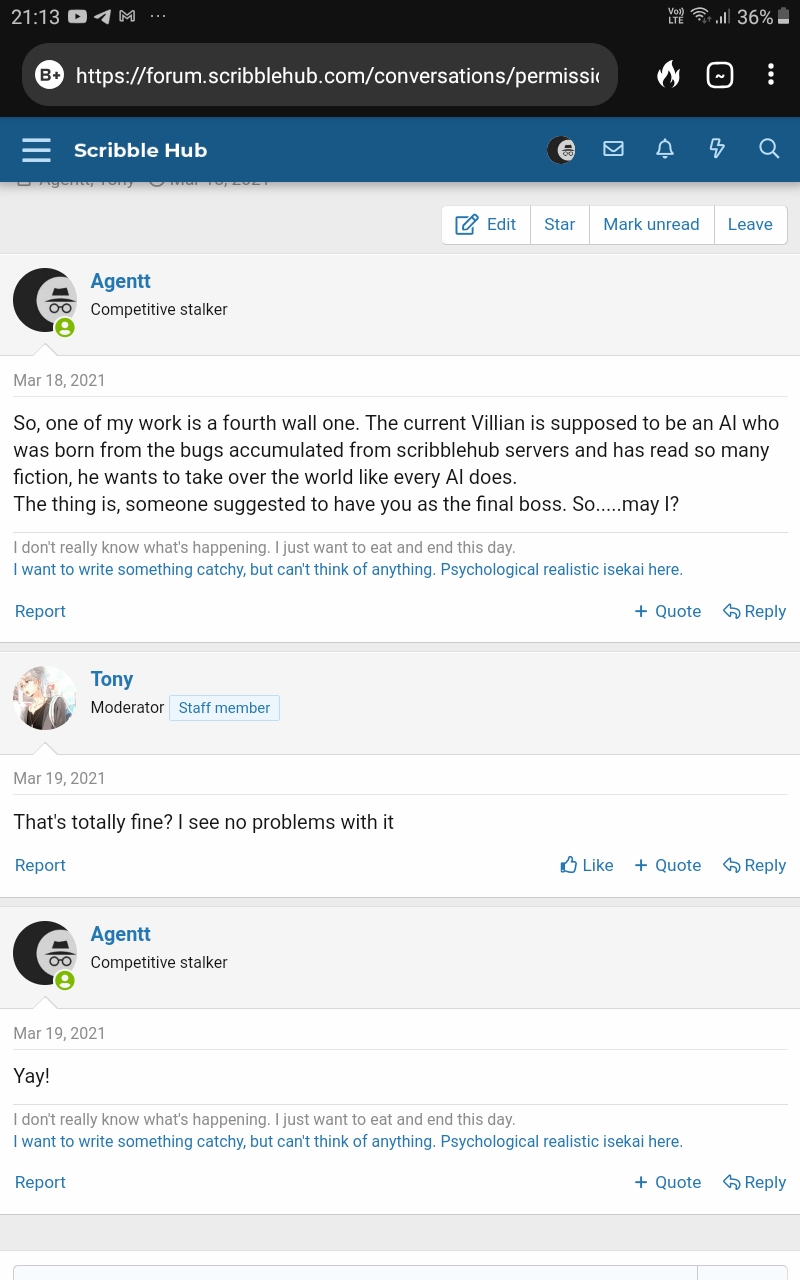Report the first Agentt message
This screenshot has height=1280, width=800.
40,611
